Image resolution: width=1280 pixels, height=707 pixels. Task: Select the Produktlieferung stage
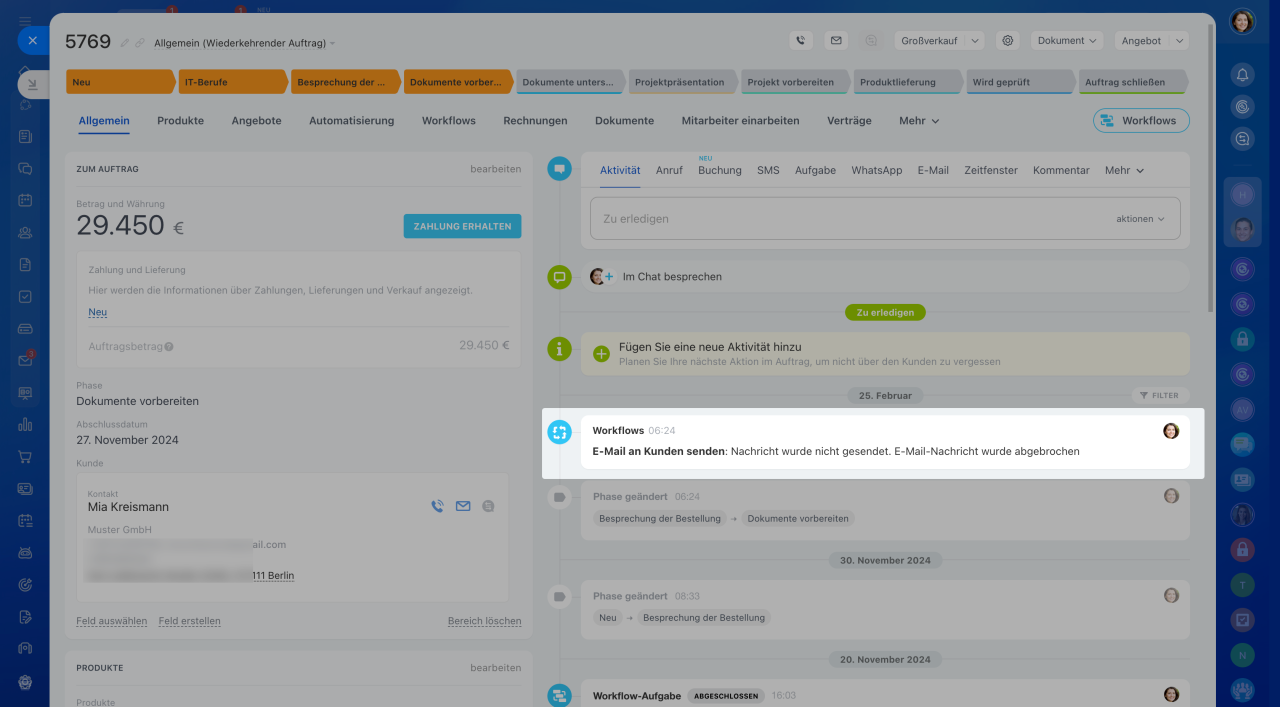pos(908,82)
